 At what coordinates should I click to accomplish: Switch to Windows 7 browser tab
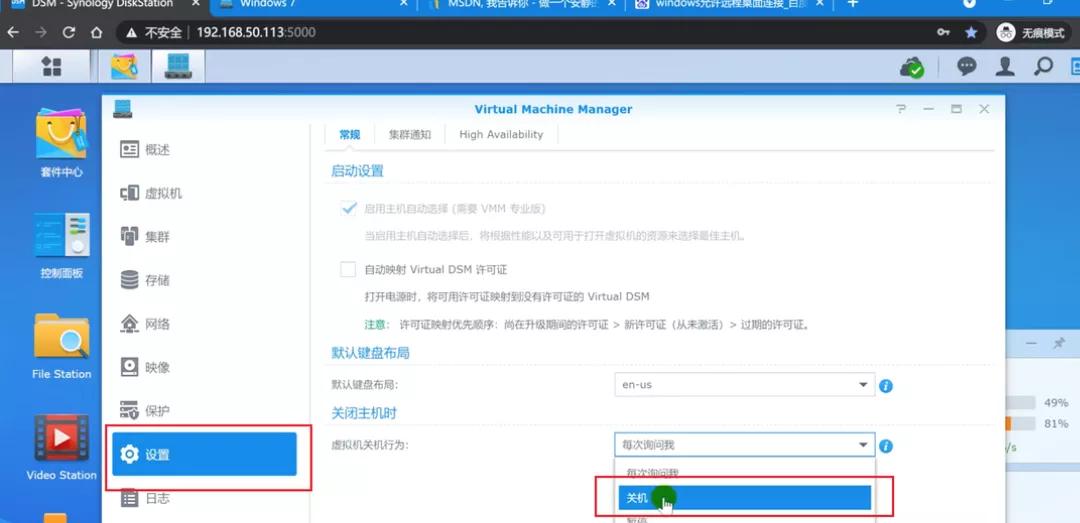313,5
